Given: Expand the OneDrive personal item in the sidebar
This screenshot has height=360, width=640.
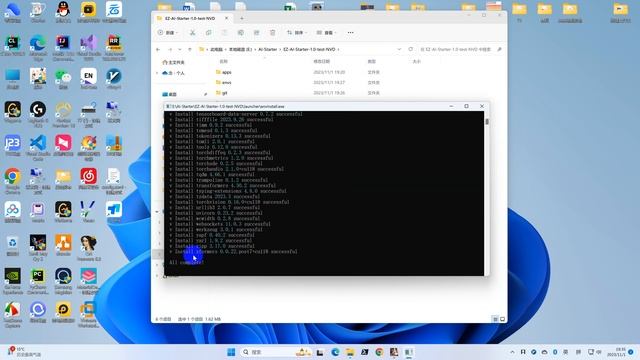Looking at the screenshot, I should tap(157, 73).
